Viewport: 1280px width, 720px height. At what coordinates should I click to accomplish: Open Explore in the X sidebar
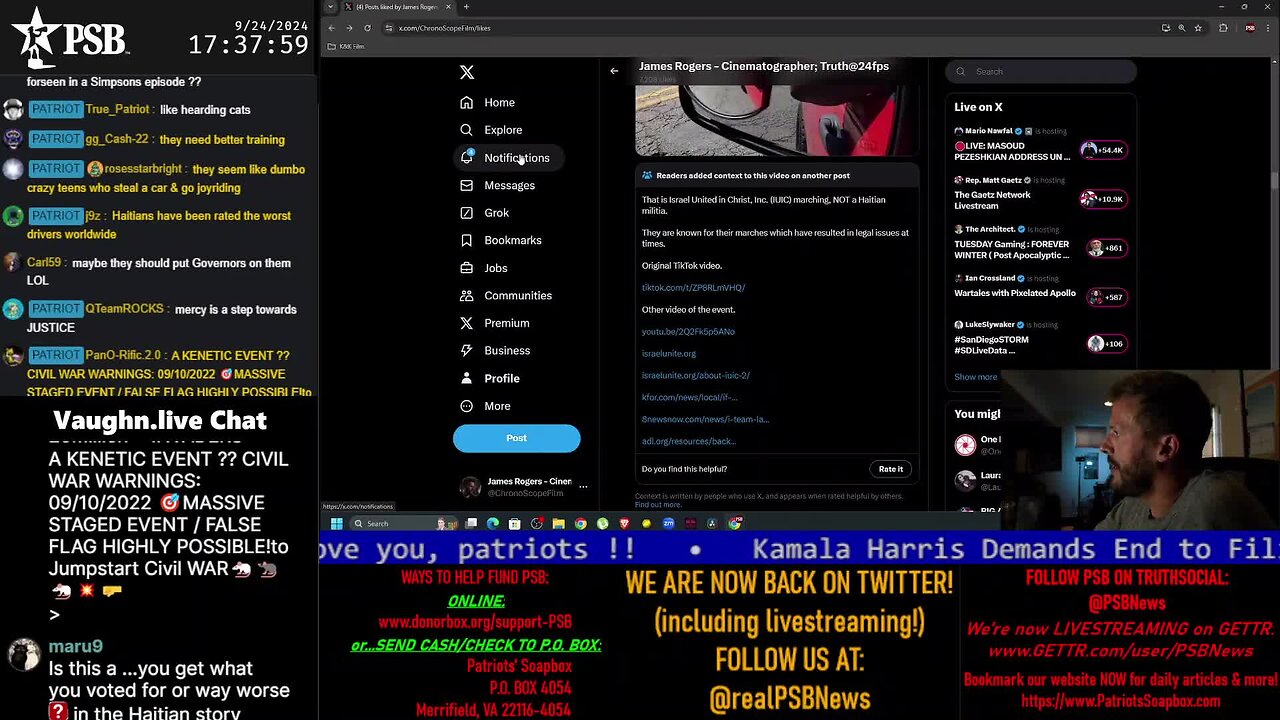pos(491,130)
